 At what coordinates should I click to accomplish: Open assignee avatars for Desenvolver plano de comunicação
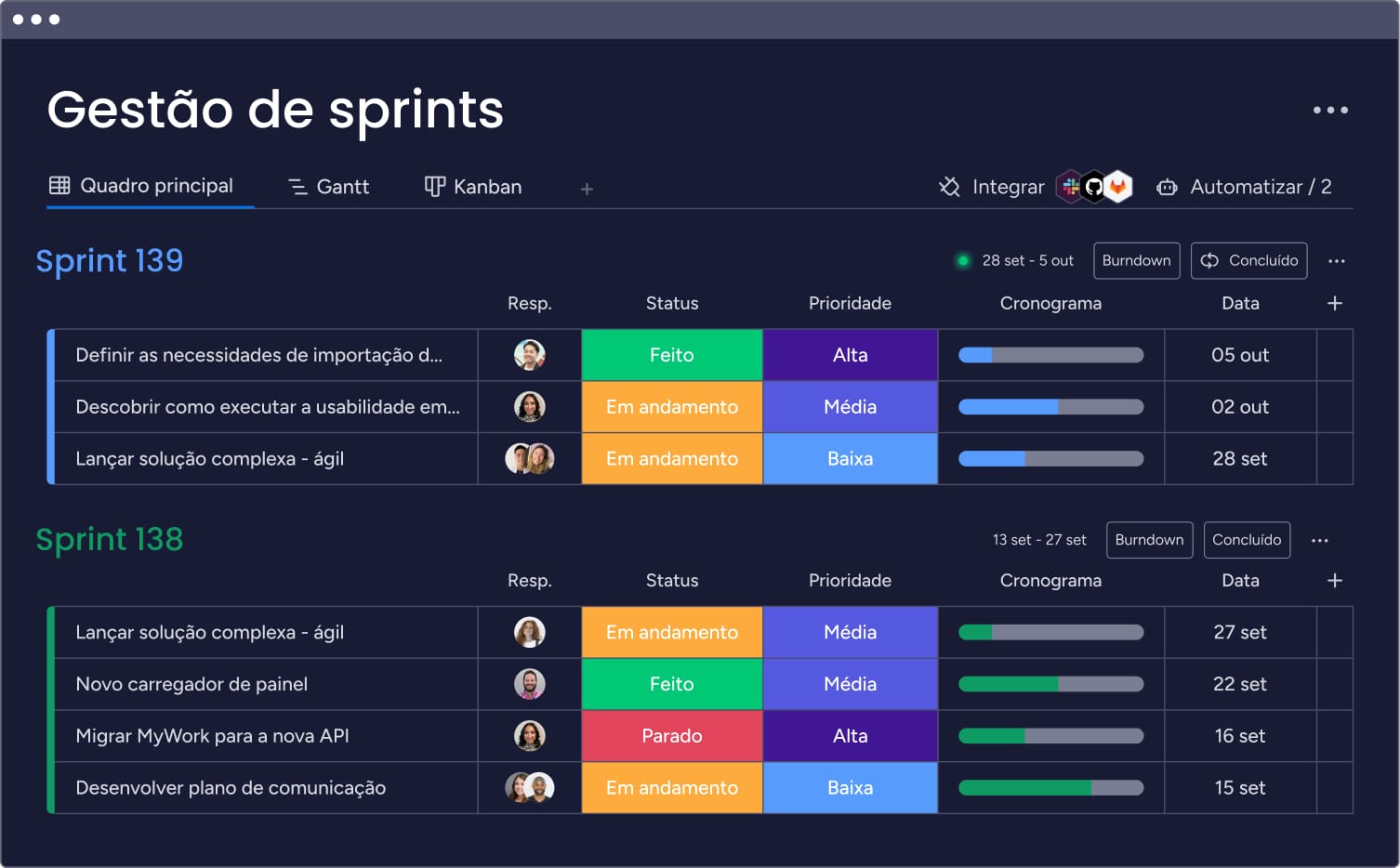(x=529, y=788)
